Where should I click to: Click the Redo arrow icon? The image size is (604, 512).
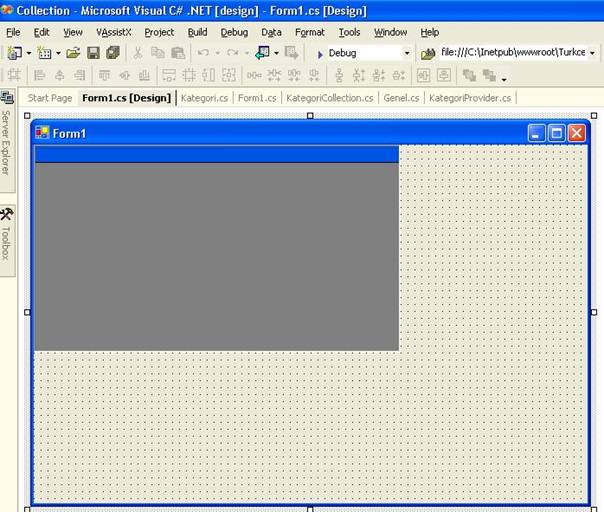[232, 53]
